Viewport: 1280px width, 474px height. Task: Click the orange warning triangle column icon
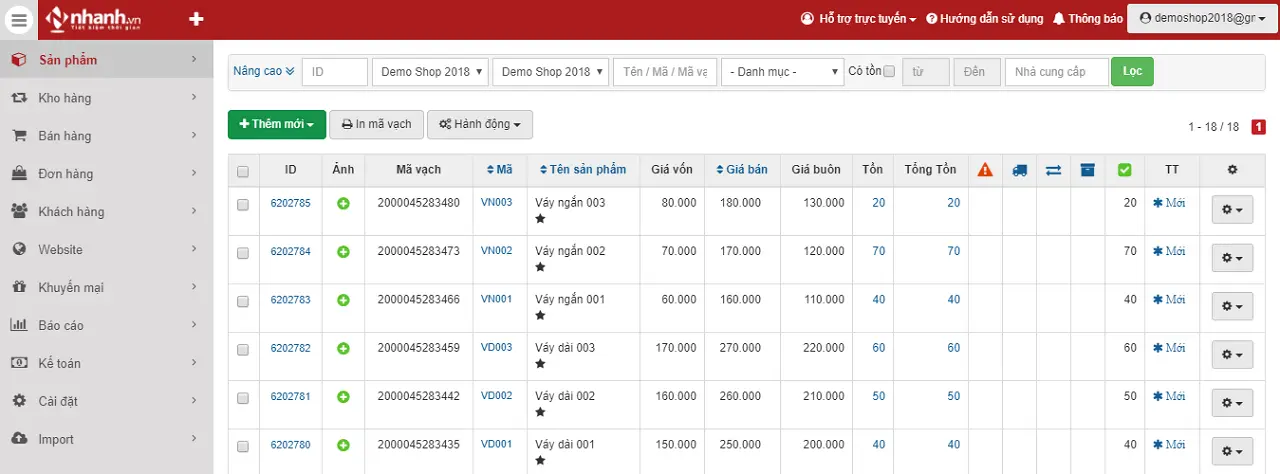coord(985,170)
